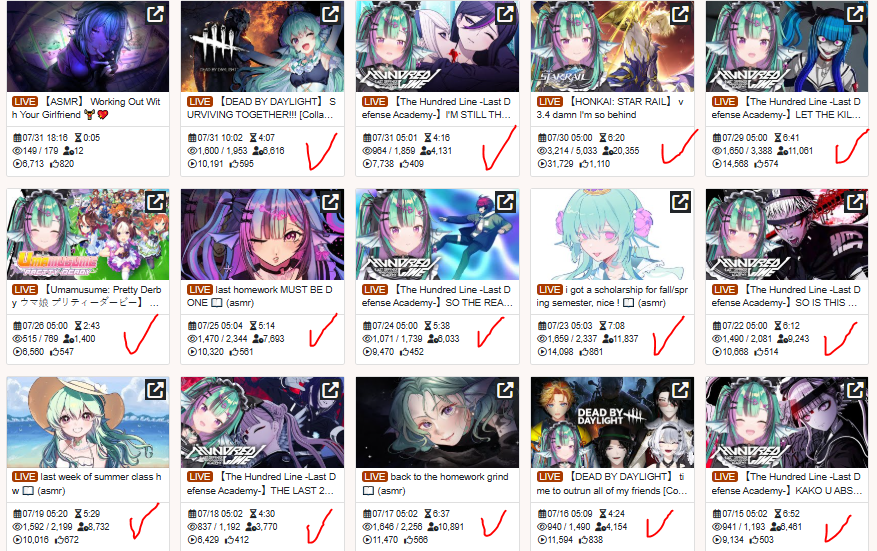Image resolution: width=877 pixels, height=551 pixels.
Task: Click 'i got a scholarship for fall/spring semester' title
Action: coord(612,296)
